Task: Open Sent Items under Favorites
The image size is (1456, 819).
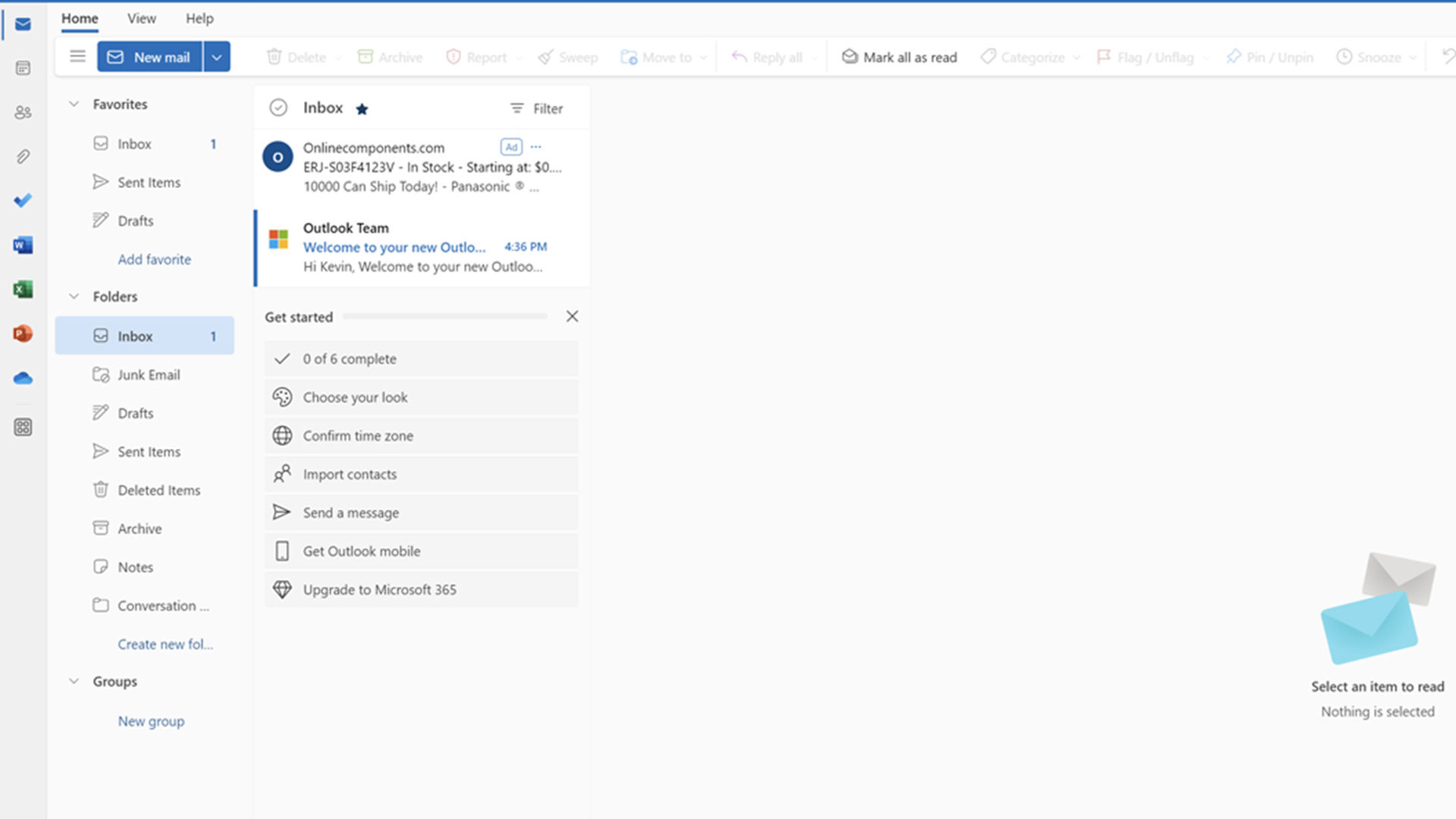Action: click(145, 182)
